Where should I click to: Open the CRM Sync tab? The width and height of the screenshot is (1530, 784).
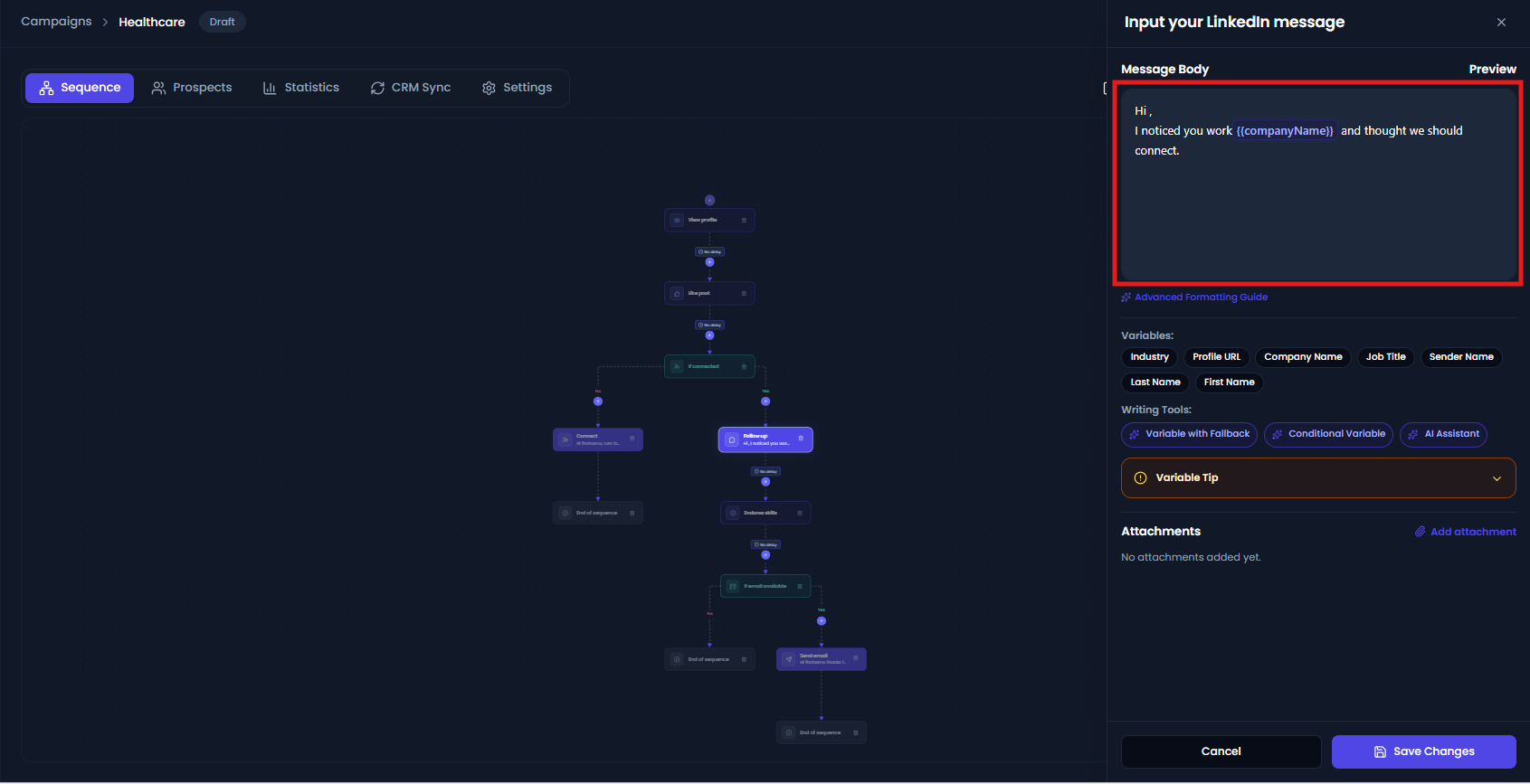(x=411, y=88)
